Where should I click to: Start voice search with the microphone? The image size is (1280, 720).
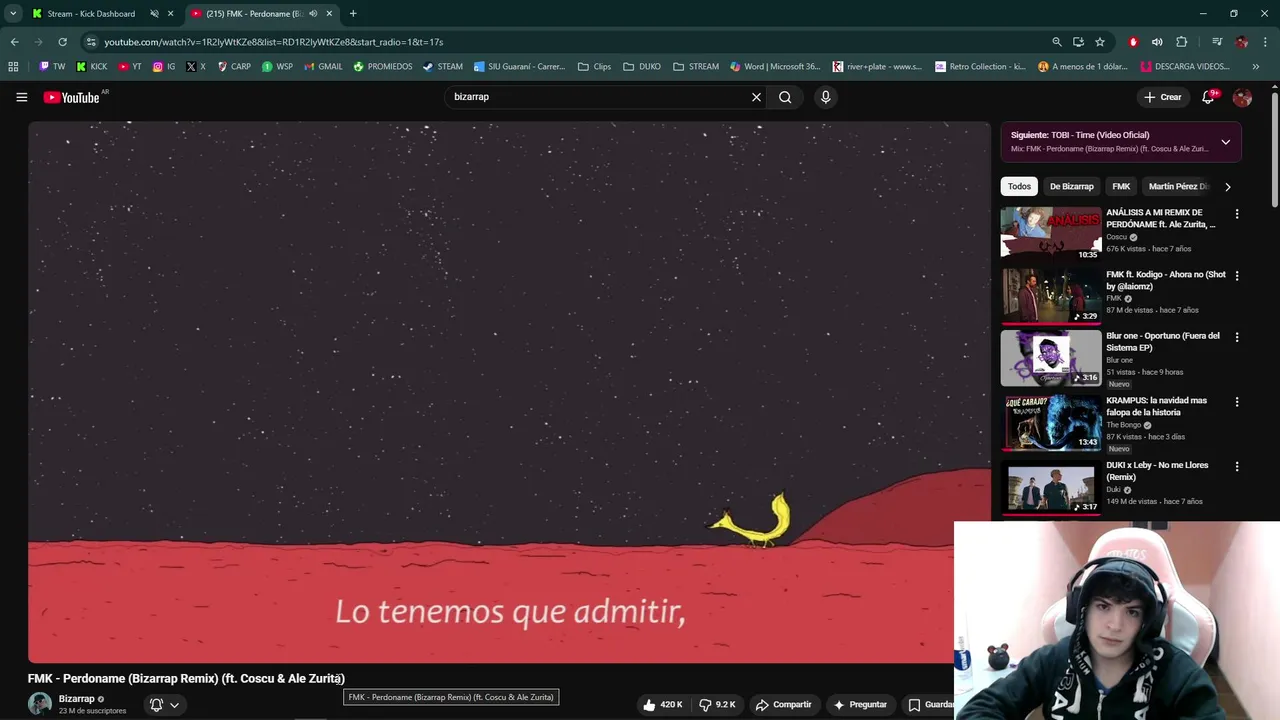825,97
